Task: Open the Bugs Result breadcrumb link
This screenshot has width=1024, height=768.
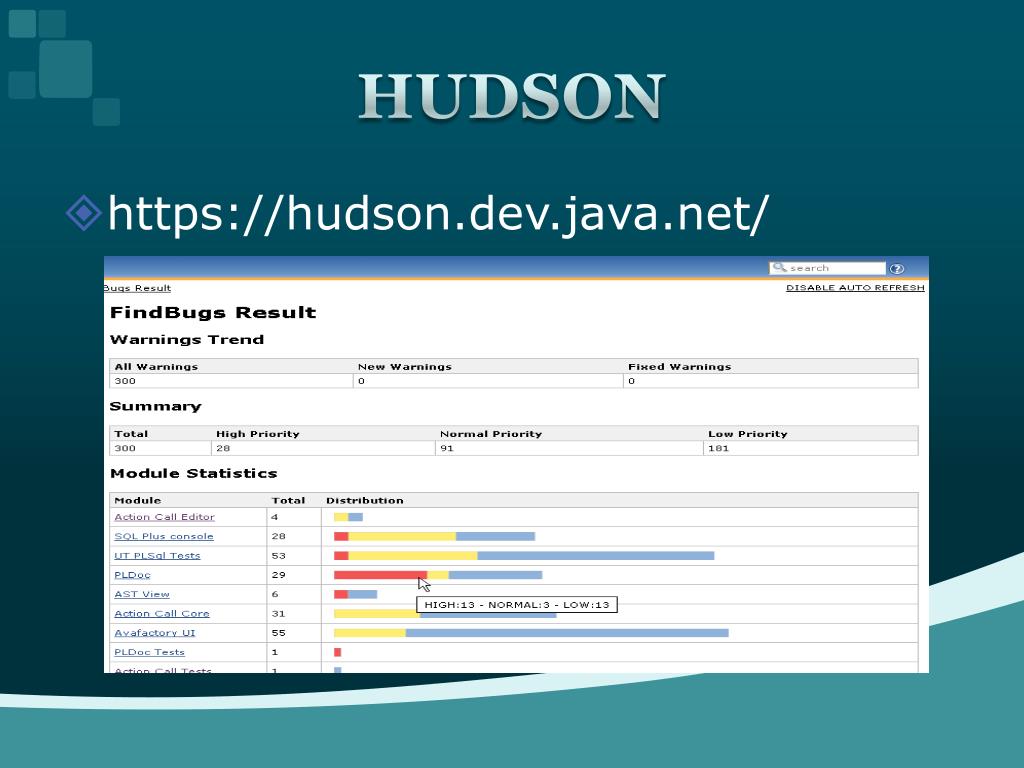Action: 137,288
